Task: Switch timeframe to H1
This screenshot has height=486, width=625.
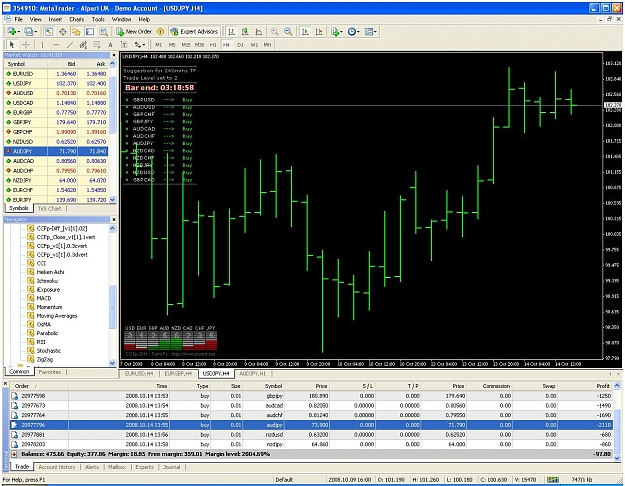Action: coord(213,45)
